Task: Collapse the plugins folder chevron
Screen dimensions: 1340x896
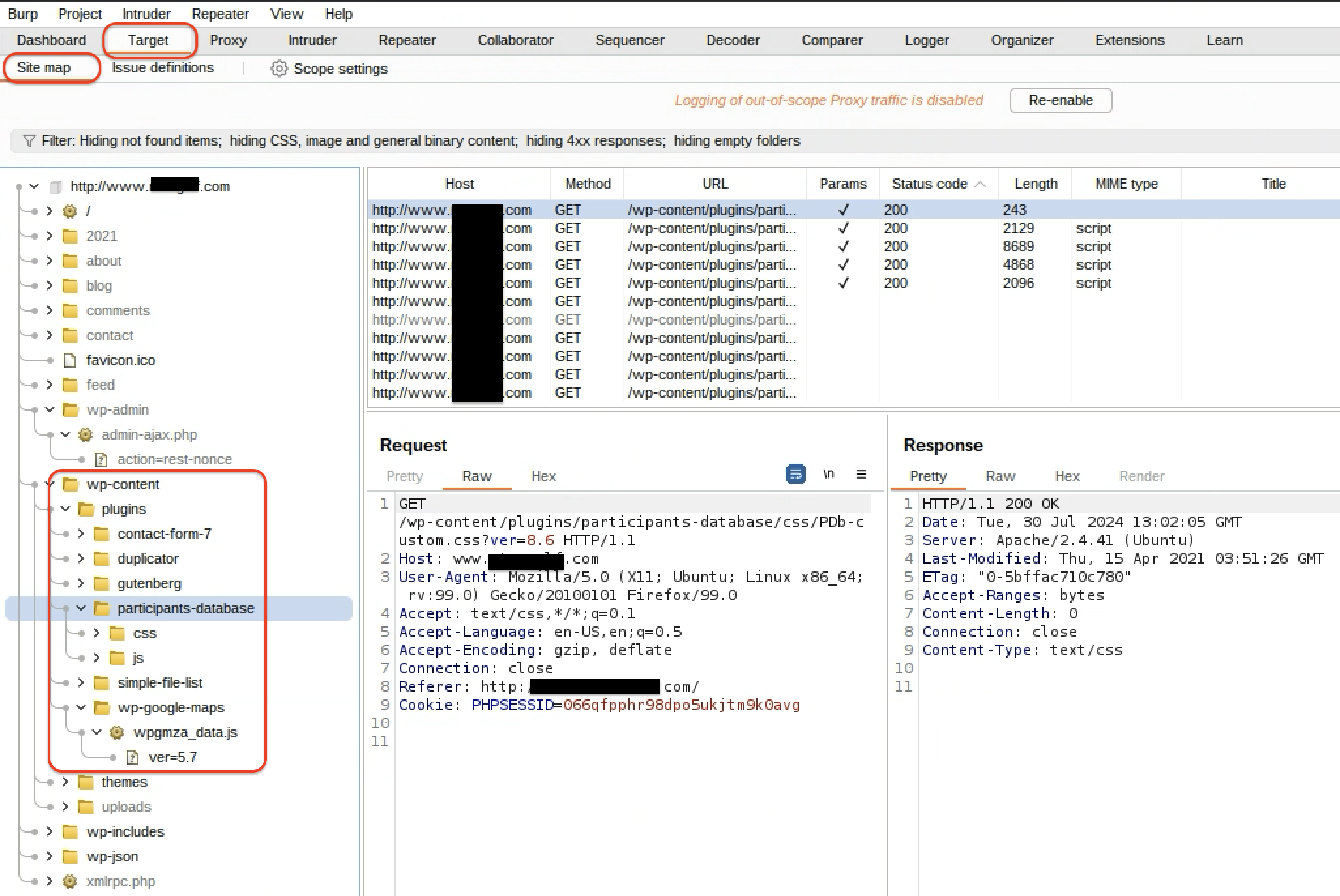Action: [65, 509]
